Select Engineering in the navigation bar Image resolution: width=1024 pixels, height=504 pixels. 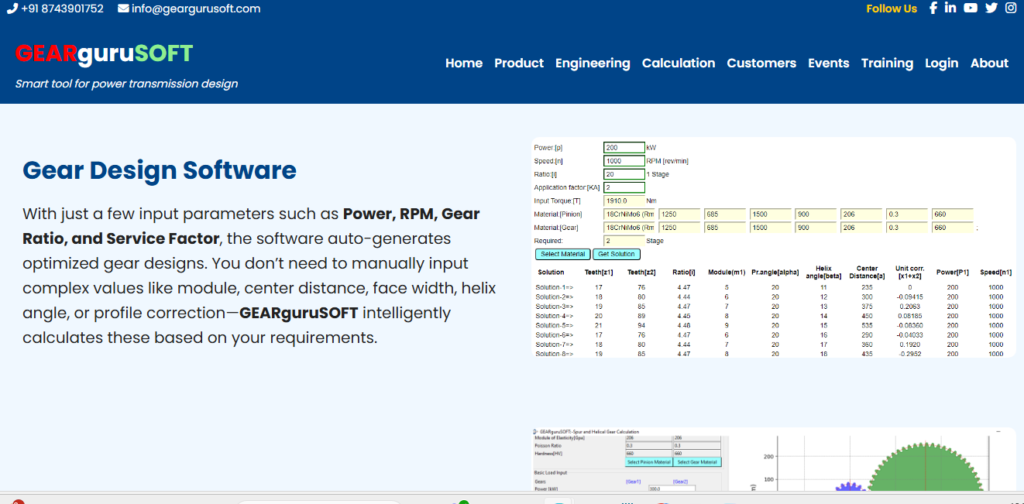coord(592,63)
